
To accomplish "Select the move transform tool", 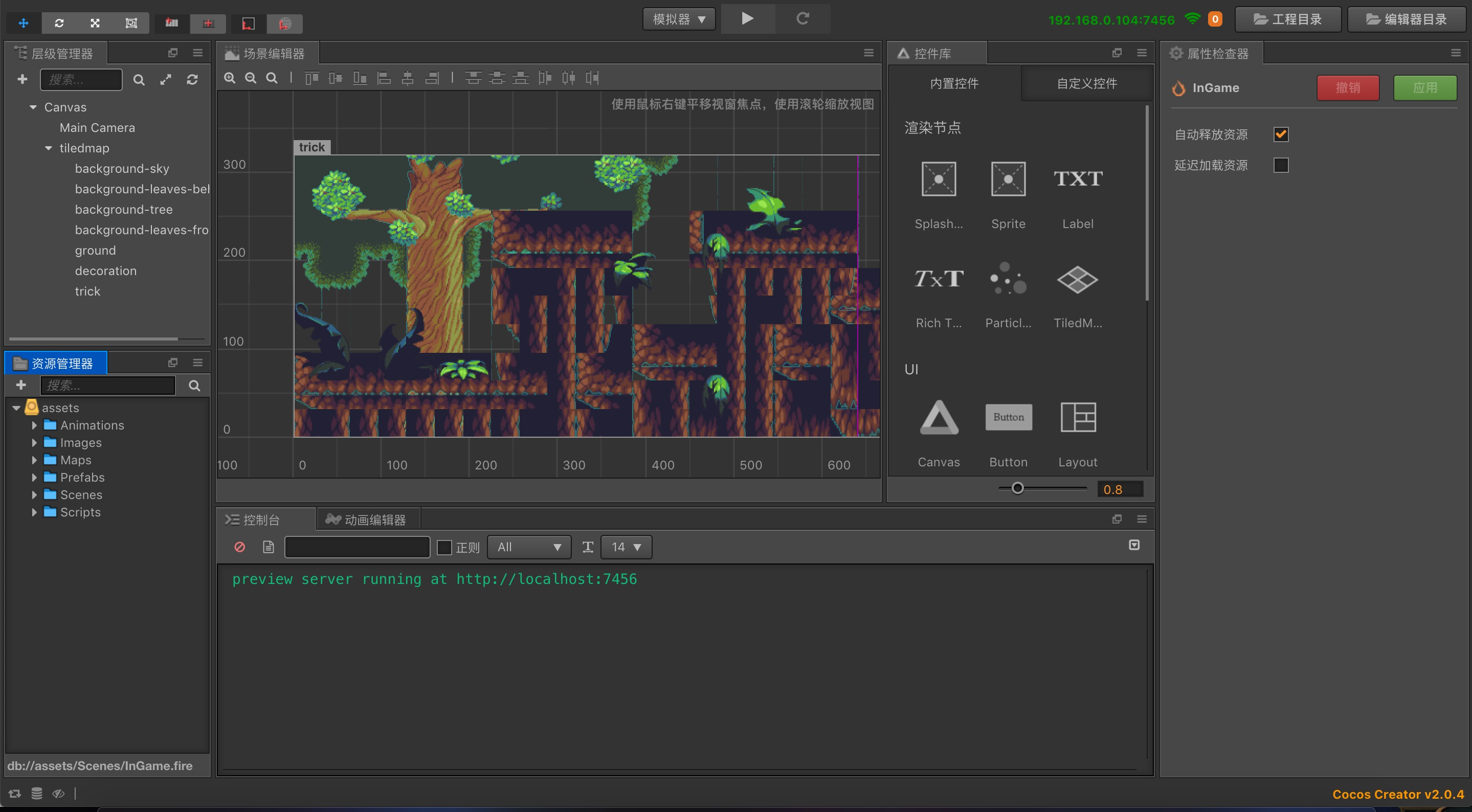I will click(24, 23).
